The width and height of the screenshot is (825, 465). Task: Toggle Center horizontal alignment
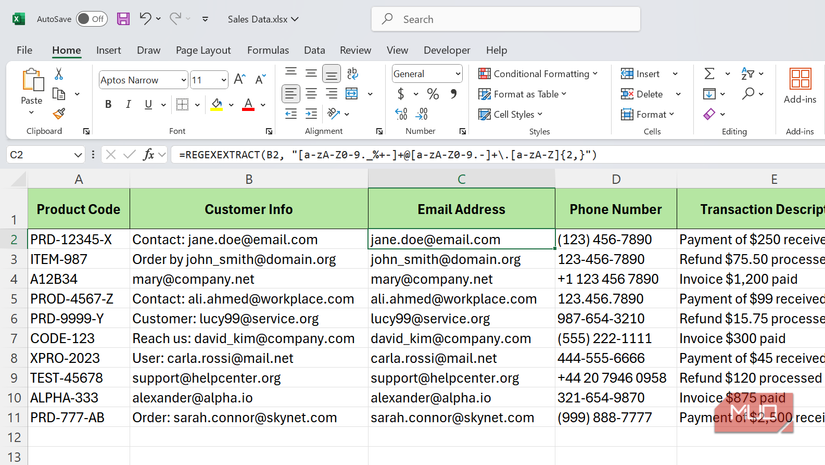point(311,94)
